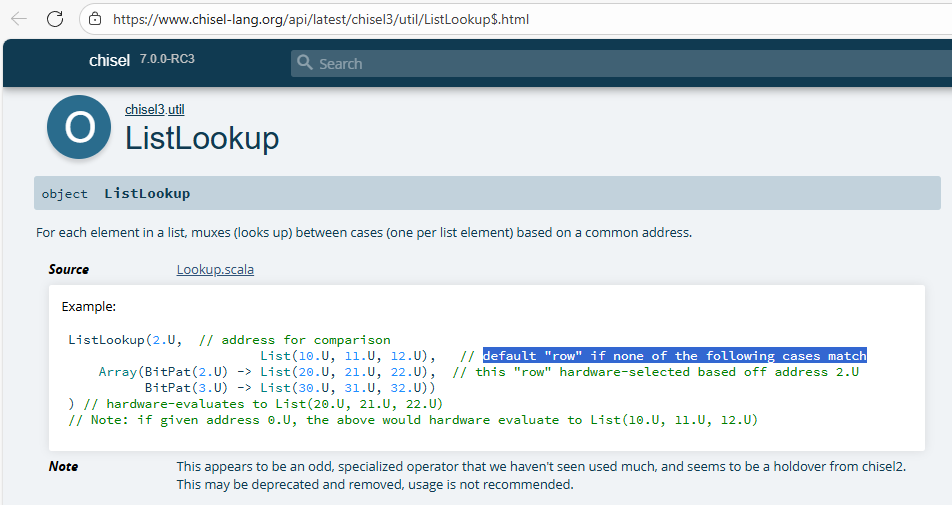Click the object 'O' circle icon
This screenshot has height=505, width=952.
coord(79,127)
